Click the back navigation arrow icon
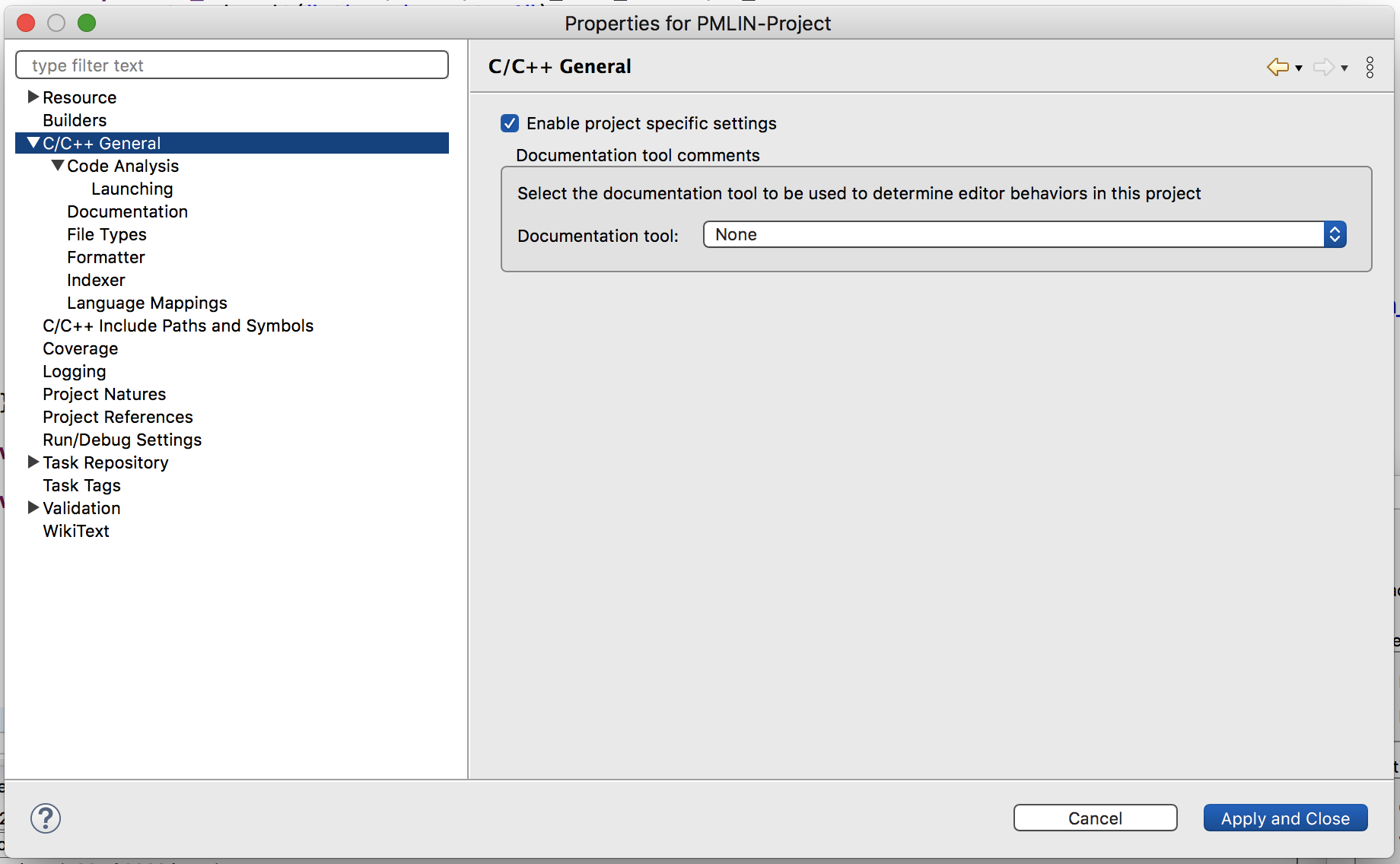The height and width of the screenshot is (864, 1400). [x=1277, y=67]
